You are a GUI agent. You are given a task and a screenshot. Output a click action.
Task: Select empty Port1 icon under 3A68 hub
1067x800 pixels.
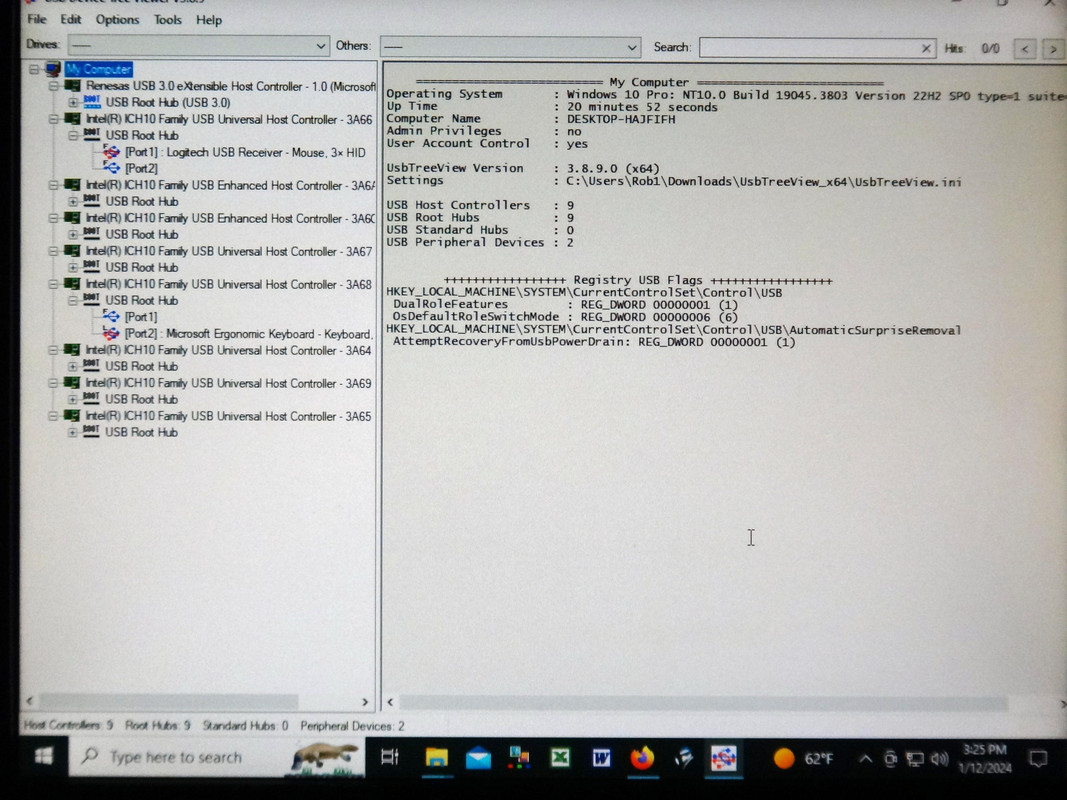point(111,316)
